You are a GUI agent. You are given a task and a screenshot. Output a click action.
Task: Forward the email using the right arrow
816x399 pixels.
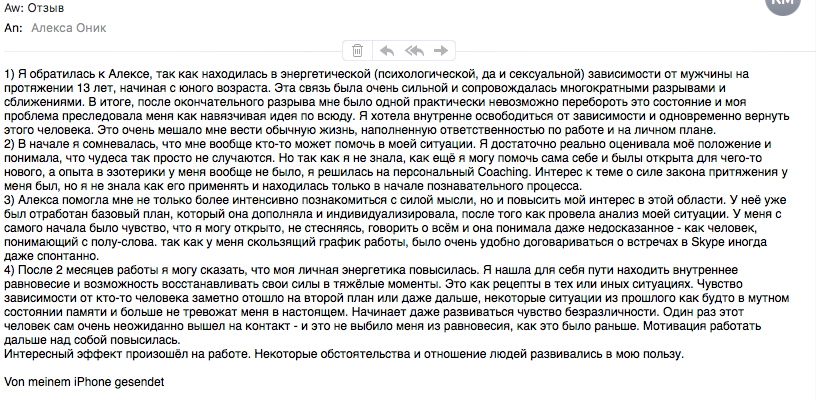click(x=441, y=50)
